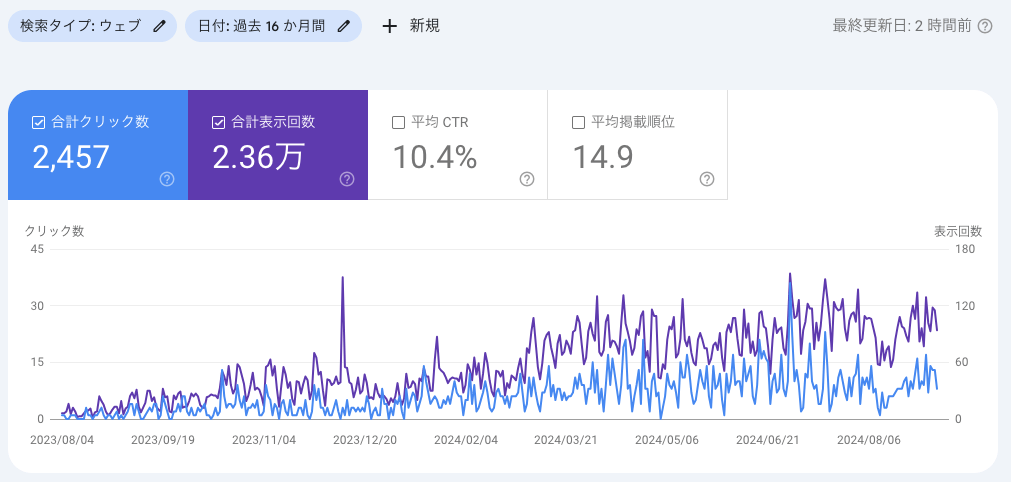Click the 2024/02/04 date label
Viewport: 1011px width, 482px height.
coord(466,440)
